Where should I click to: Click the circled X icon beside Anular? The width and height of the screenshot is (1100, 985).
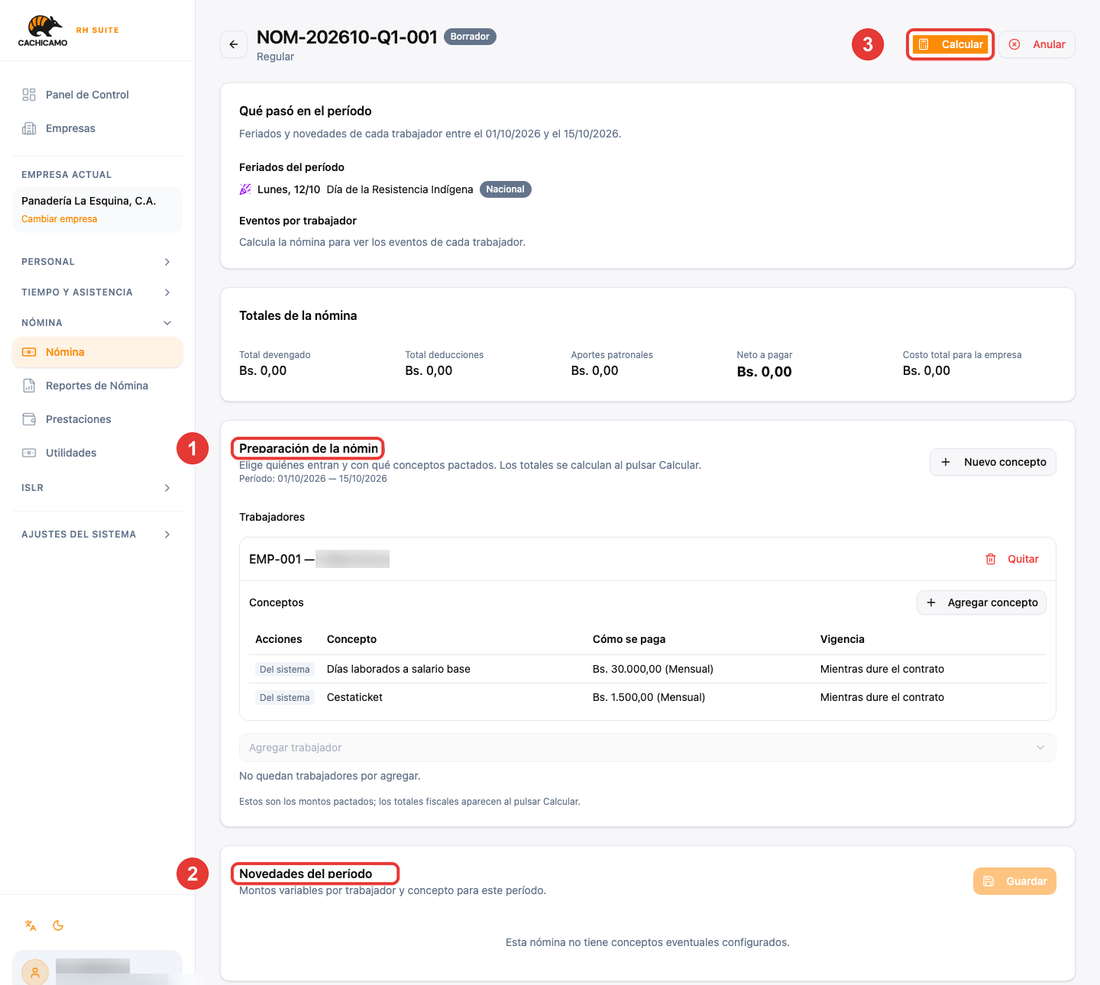[1014, 44]
